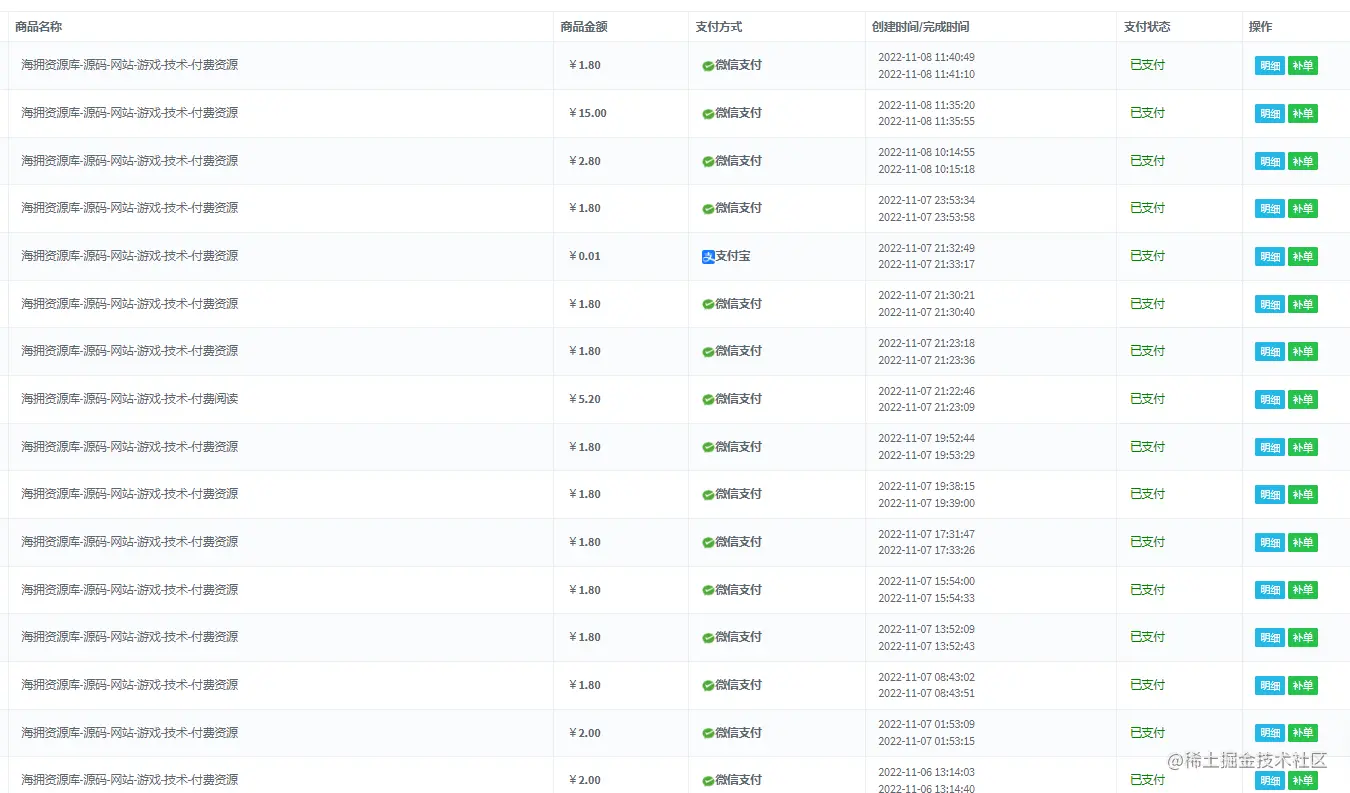Click the Alipay icon in the ¥0.01 order row
Screen dimensions: 1350x793
tap(708, 257)
